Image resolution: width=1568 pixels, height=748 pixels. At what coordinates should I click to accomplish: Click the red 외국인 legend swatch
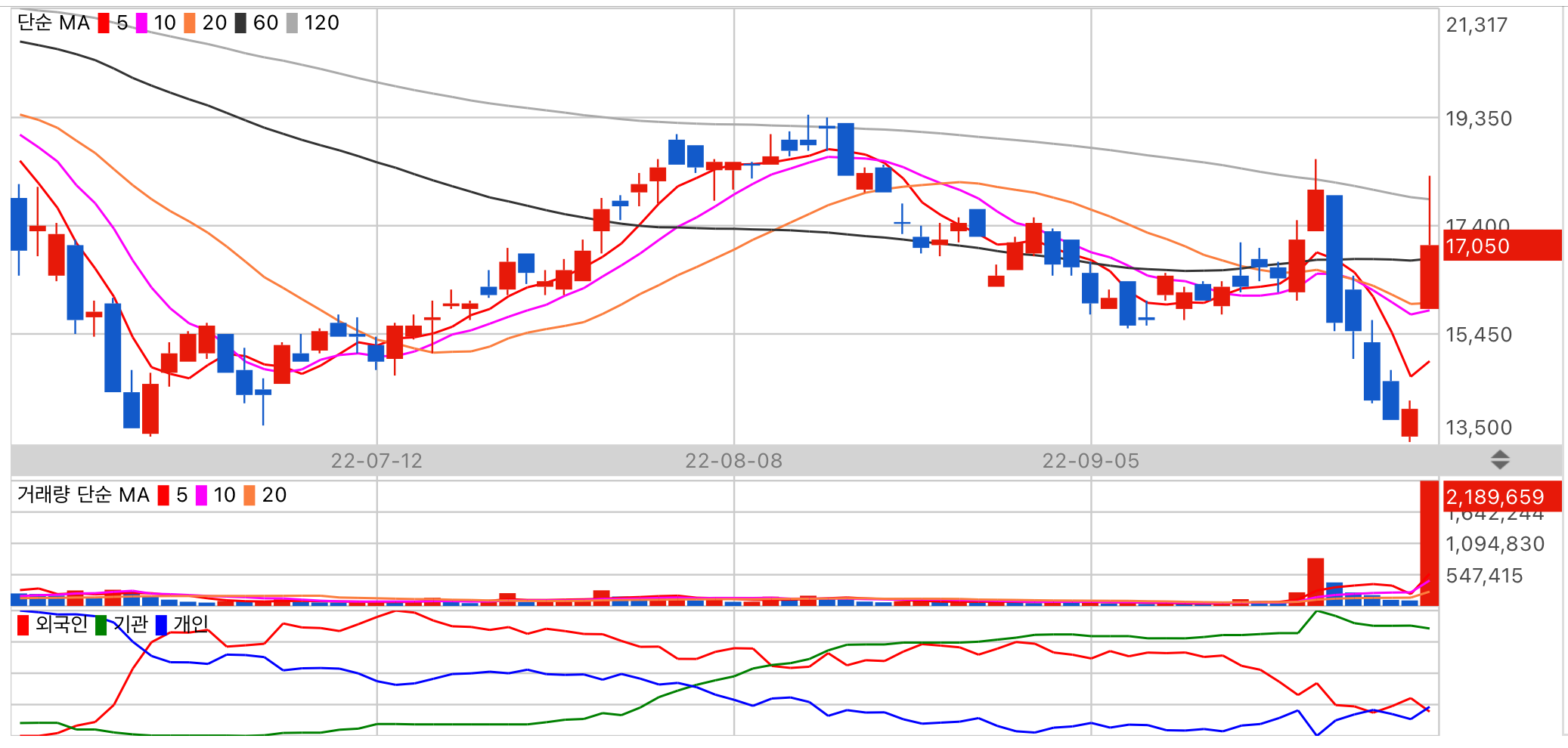[x=23, y=625]
